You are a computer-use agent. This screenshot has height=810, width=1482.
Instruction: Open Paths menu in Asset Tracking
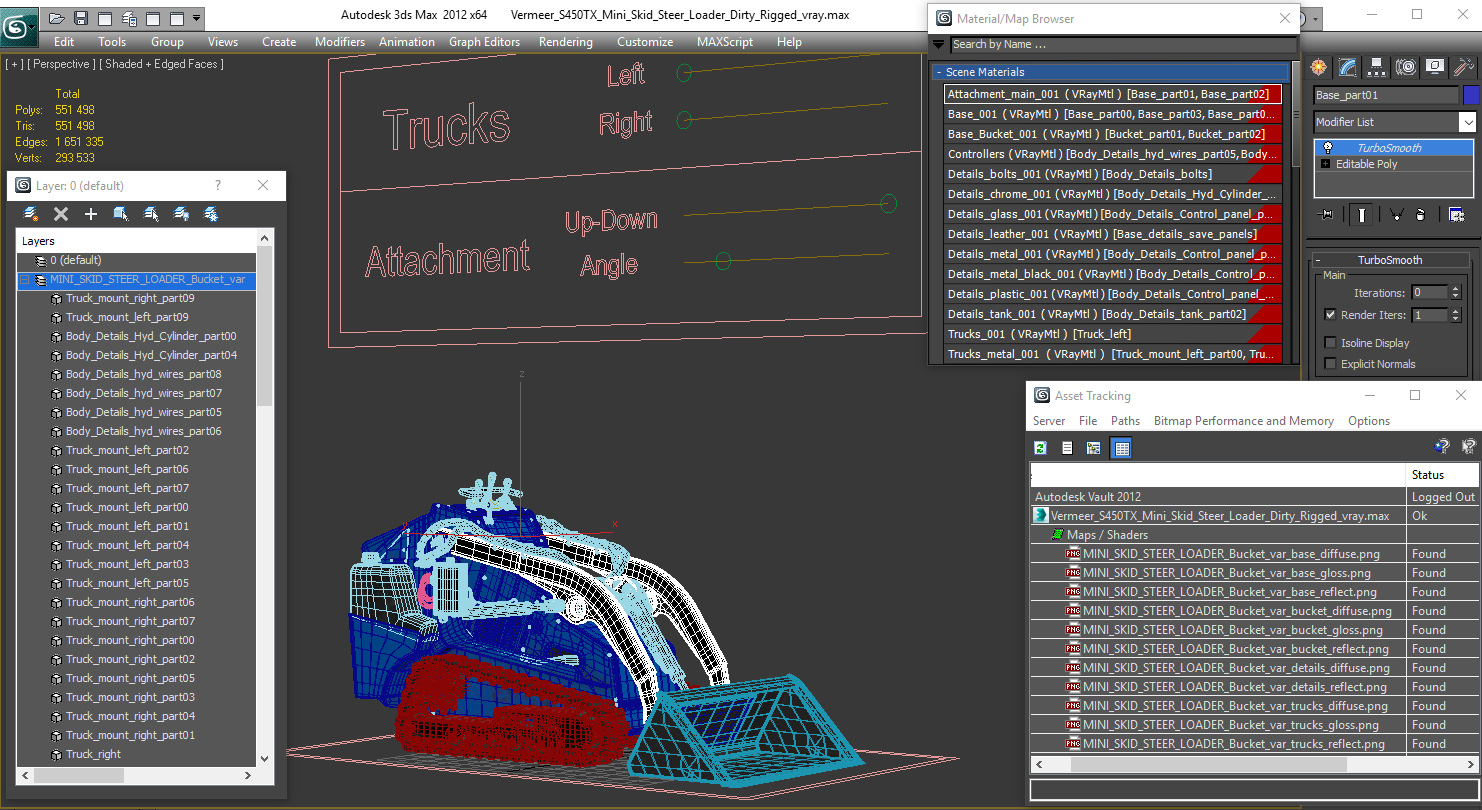[x=1125, y=421]
